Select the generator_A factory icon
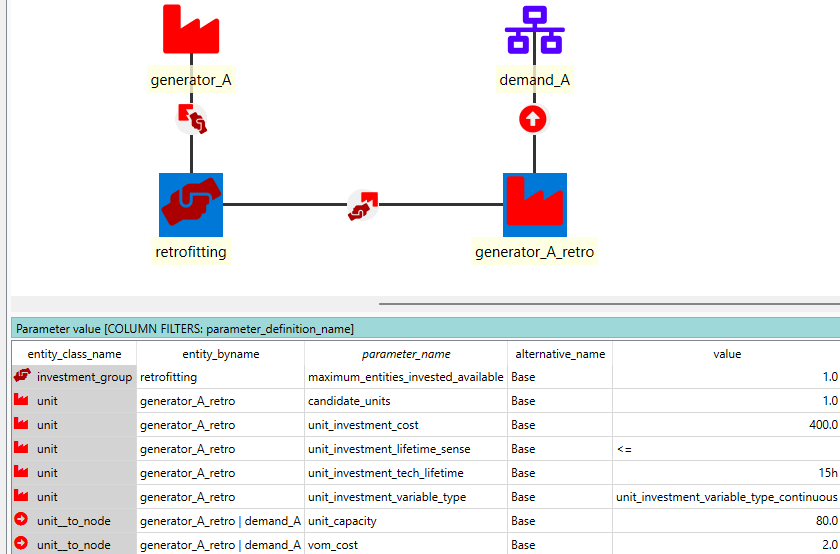 [x=191, y=29]
